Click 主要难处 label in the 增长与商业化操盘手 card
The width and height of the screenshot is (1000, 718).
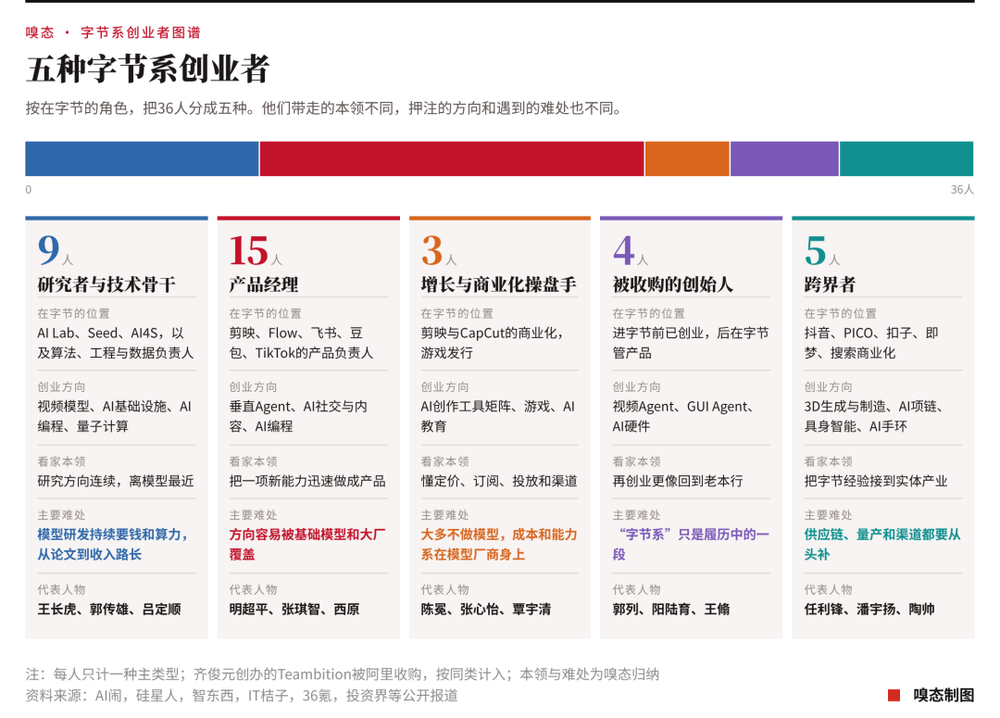tap(445, 515)
